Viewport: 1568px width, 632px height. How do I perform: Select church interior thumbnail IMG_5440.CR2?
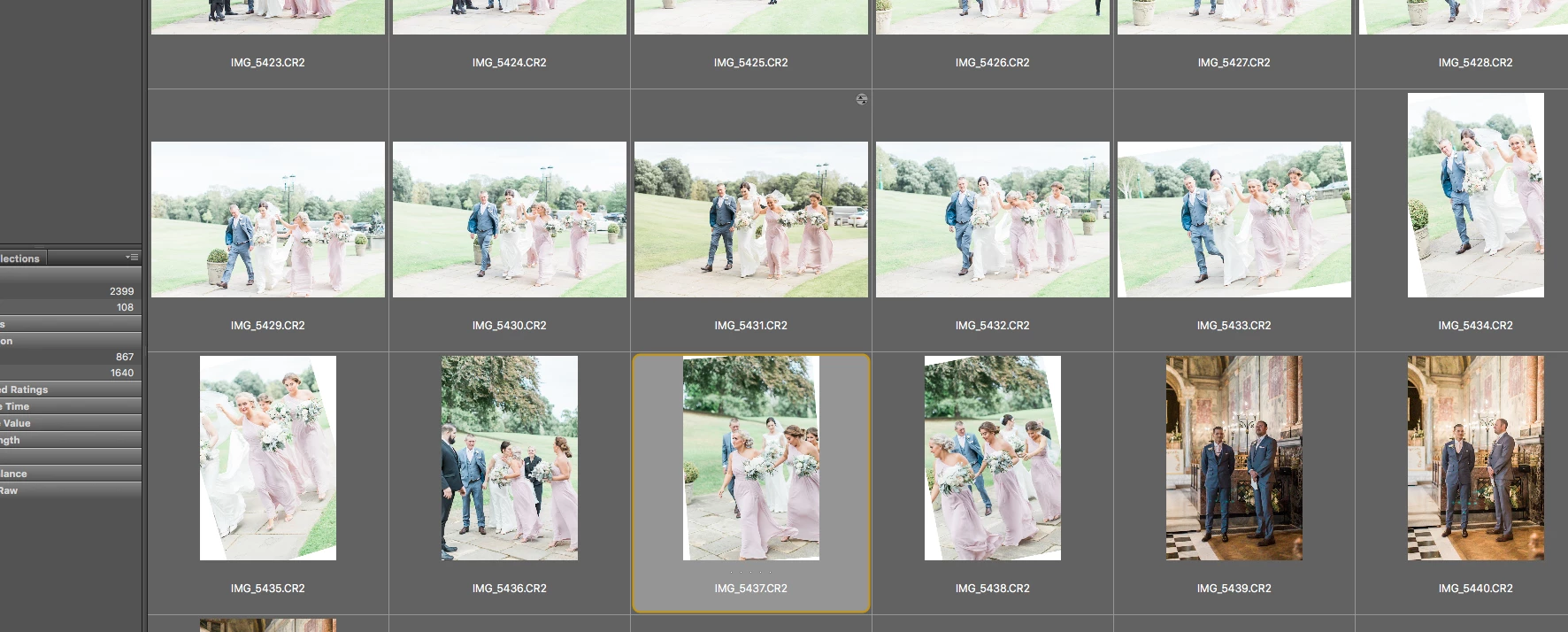[x=1476, y=458]
